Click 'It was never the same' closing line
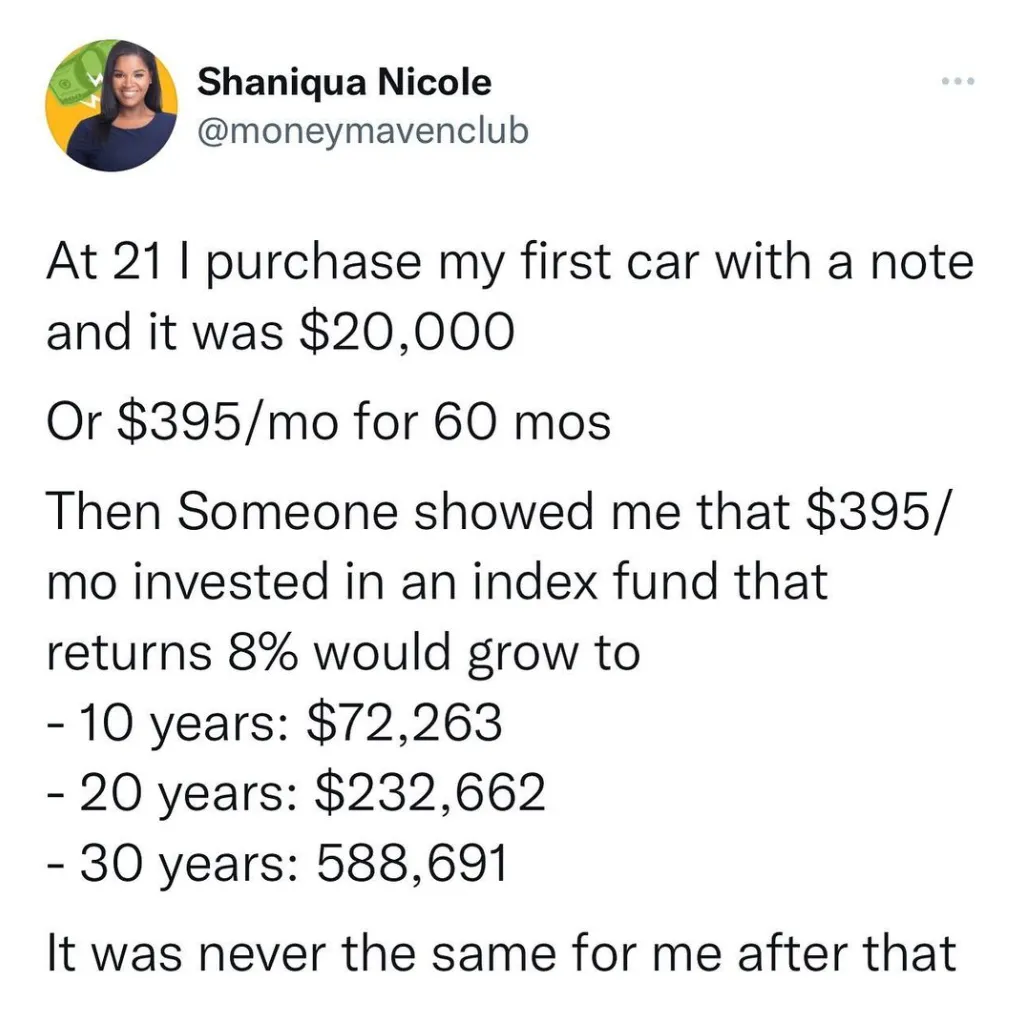 [x=502, y=953]
